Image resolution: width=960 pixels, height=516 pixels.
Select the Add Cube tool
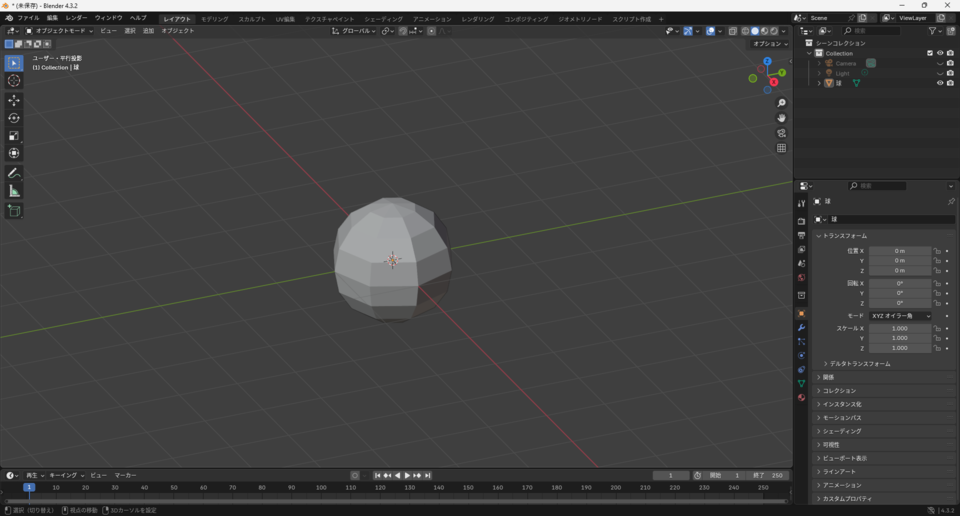pos(13,211)
